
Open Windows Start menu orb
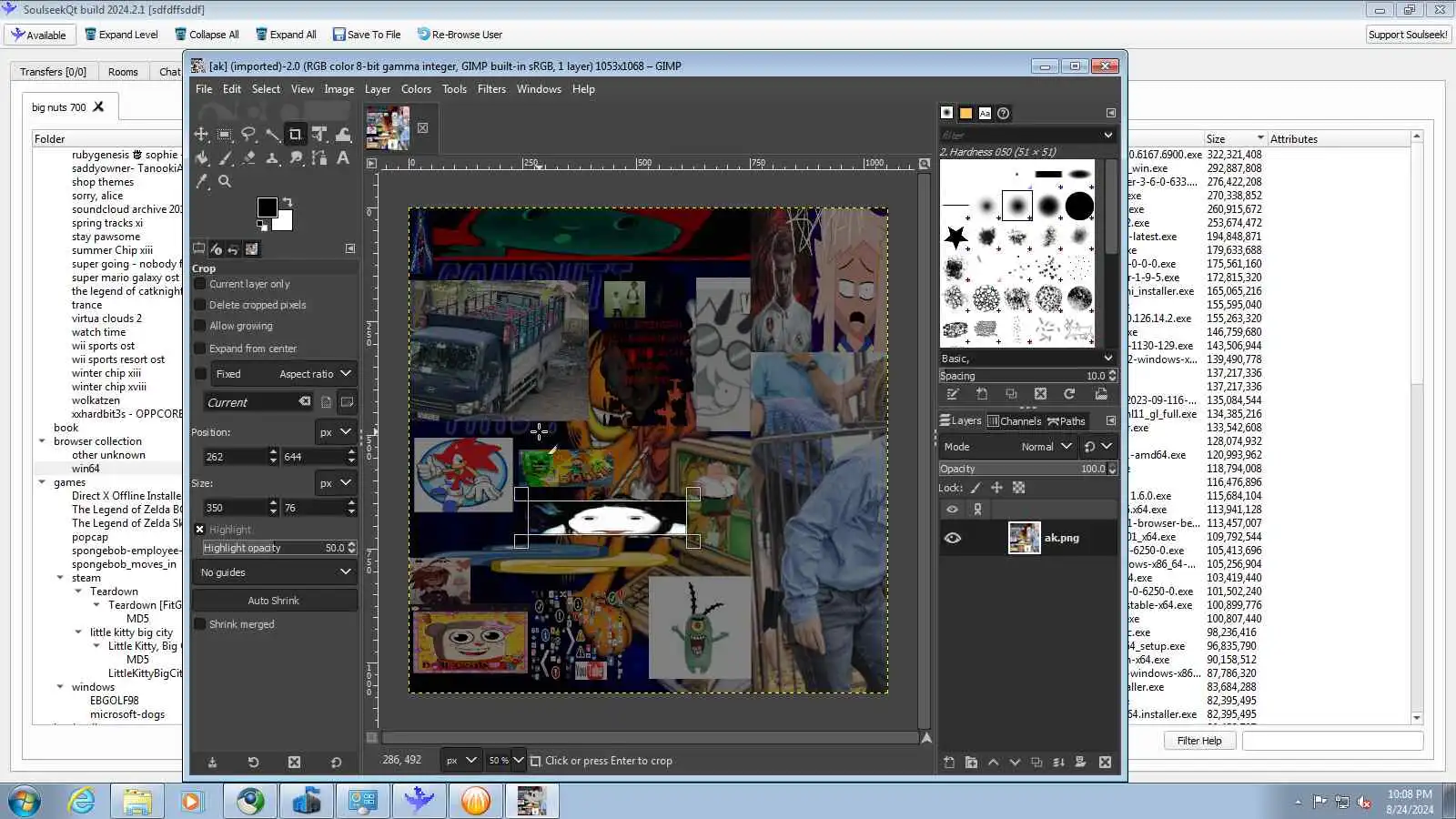(25, 802)
